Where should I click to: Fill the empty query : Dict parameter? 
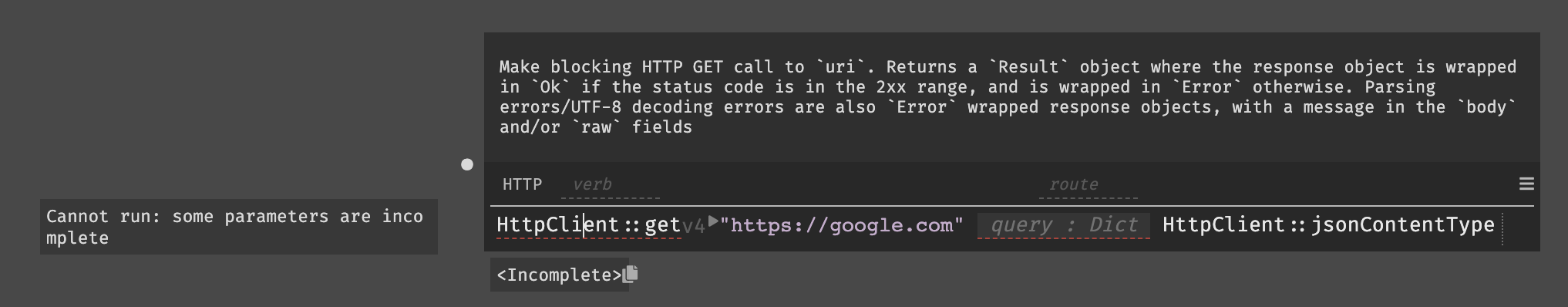pyautogui.click(x=1064, y=225)
